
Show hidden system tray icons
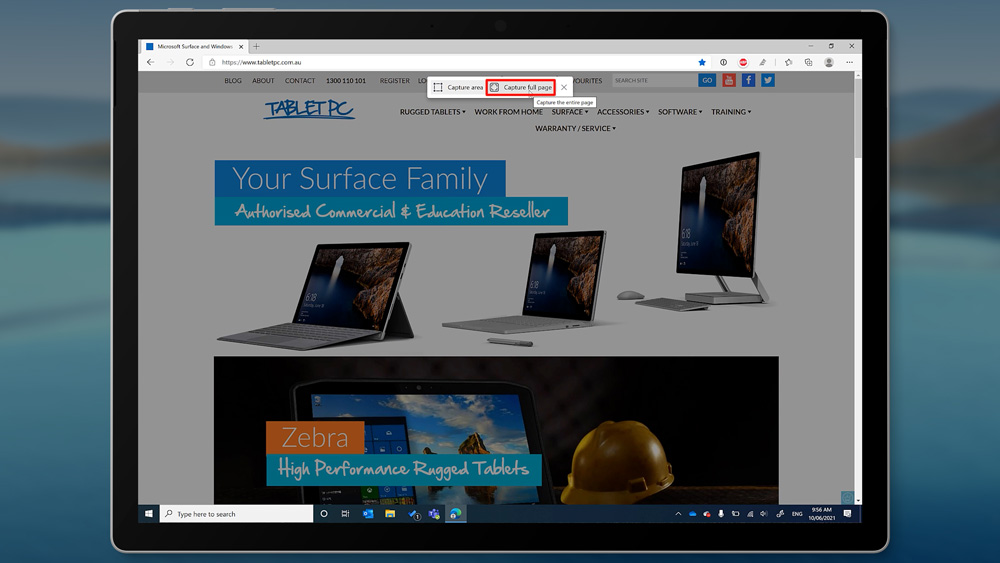coord(678,514)
